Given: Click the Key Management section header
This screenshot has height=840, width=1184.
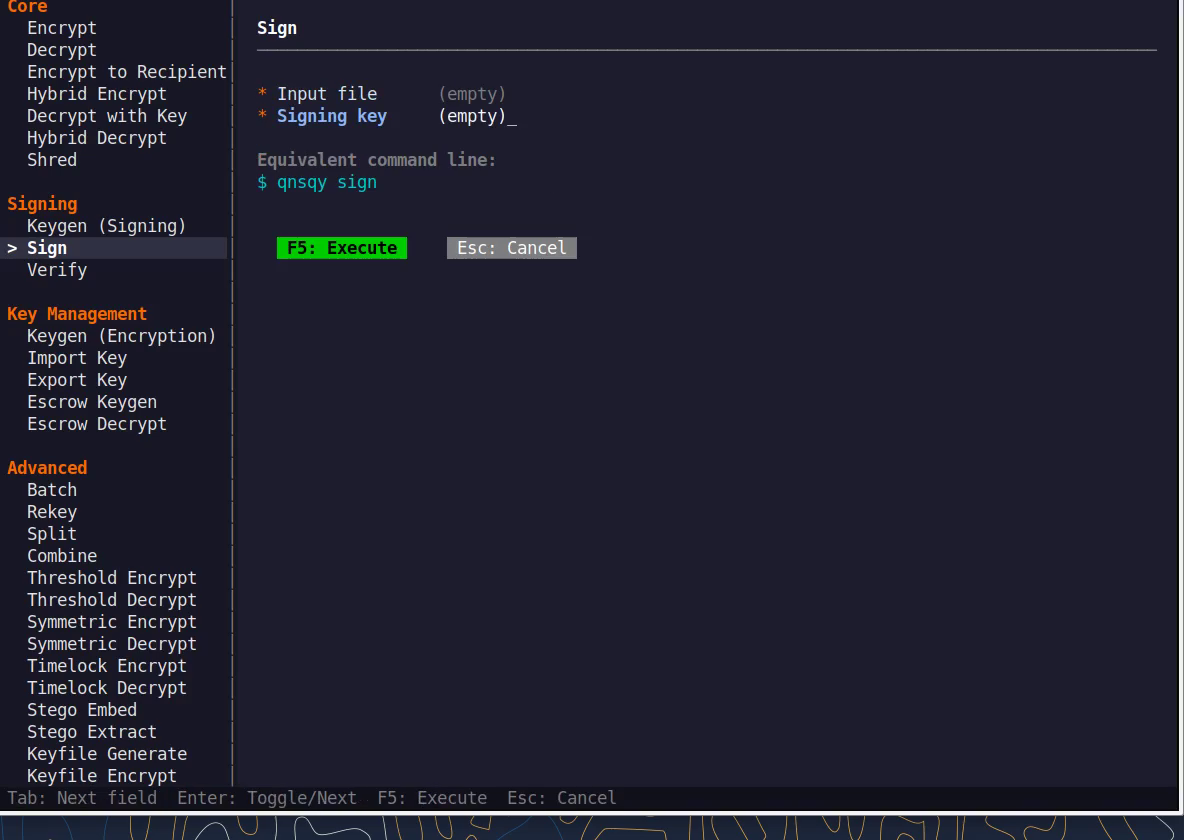Looking at the screenshot, I should point(77,313).
